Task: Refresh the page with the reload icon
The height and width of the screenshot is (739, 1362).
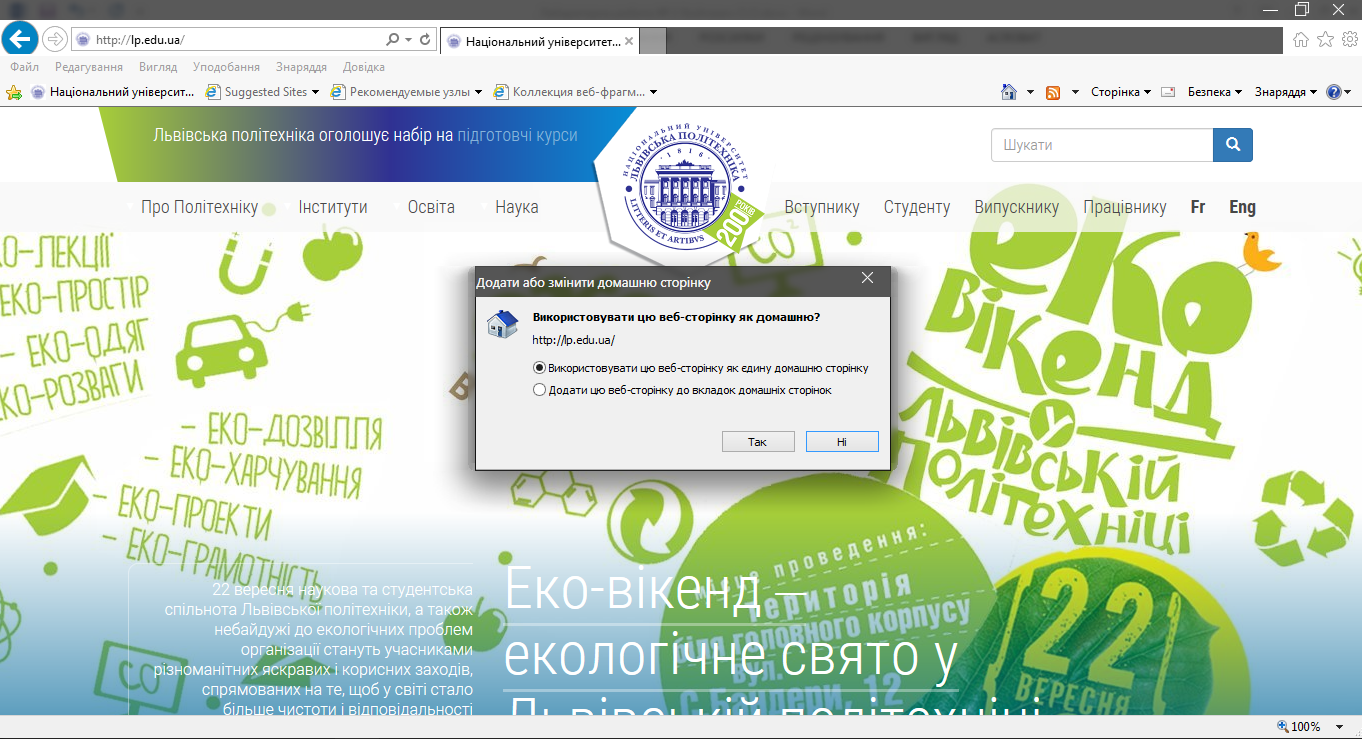Action: click(425, 39)
